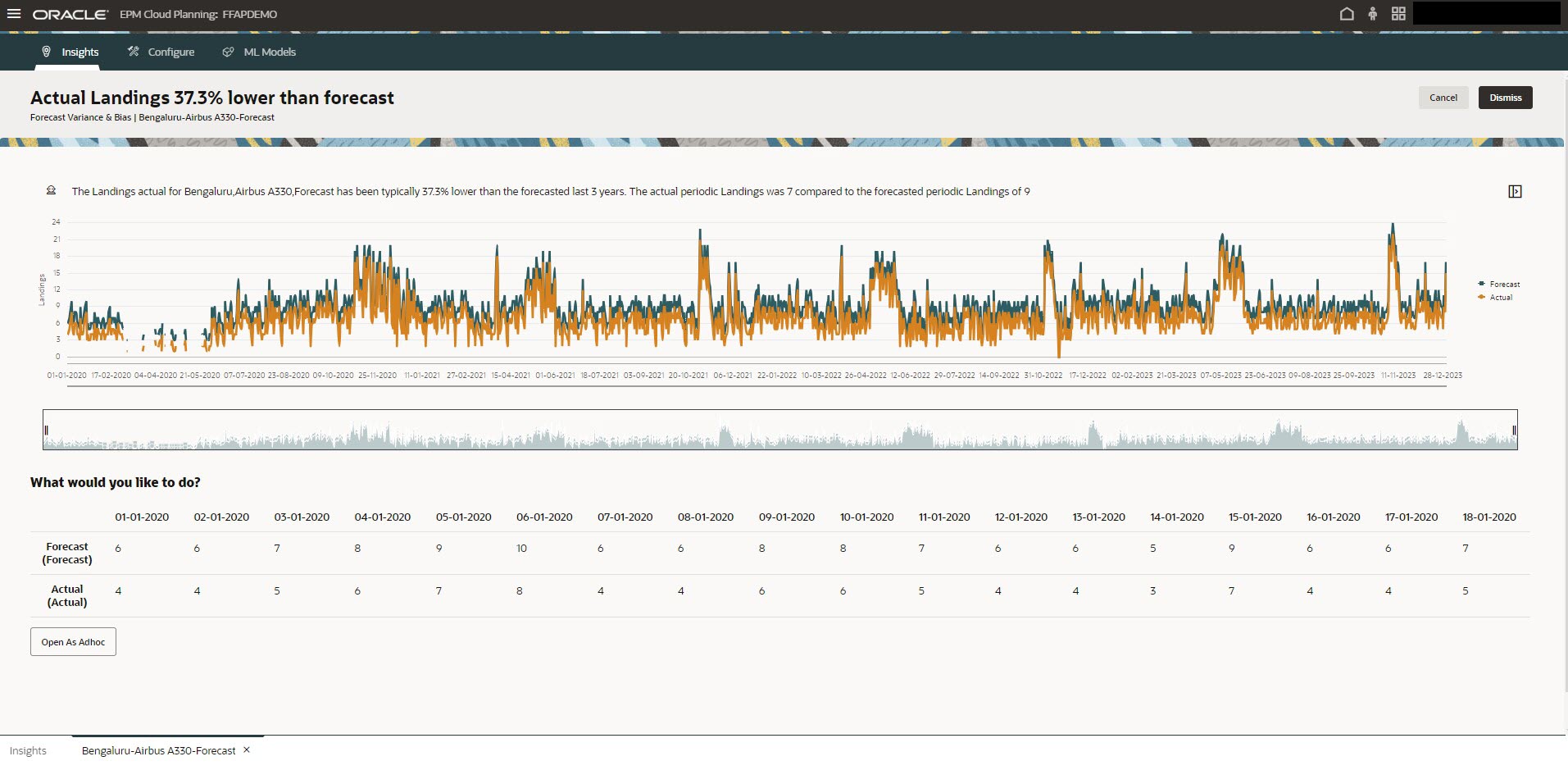Click the Insights pin icon
Image resolution: width=1568 pixels, height=770 pixels.
click(x=47, y=52)
